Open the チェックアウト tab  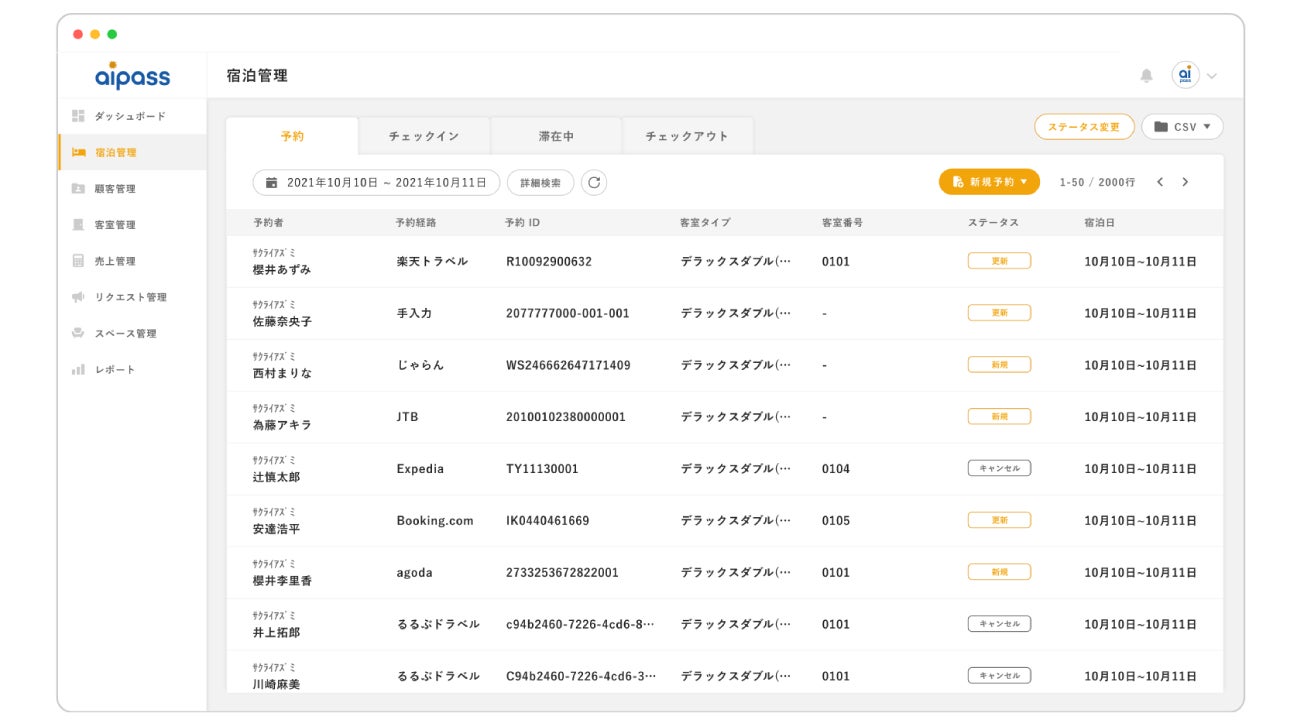pos(687,136)
